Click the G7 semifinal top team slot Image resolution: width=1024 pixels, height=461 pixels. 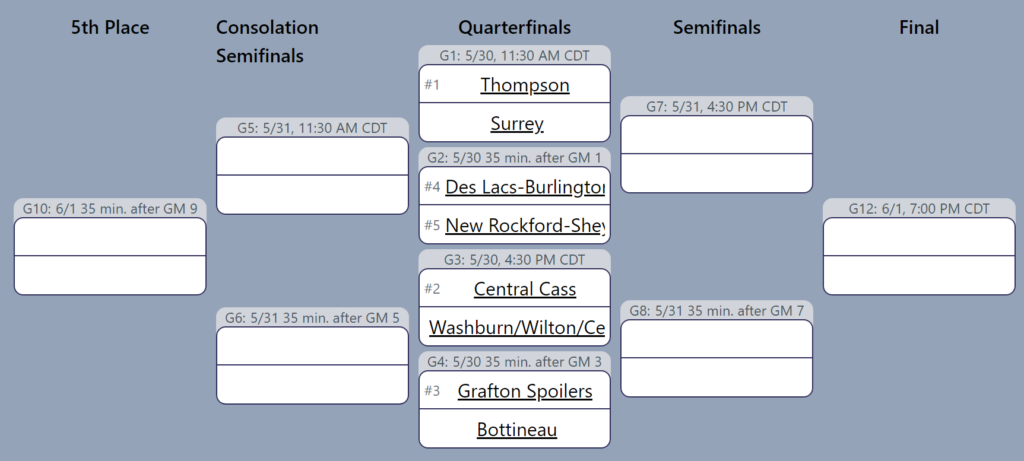coord(716,135)
